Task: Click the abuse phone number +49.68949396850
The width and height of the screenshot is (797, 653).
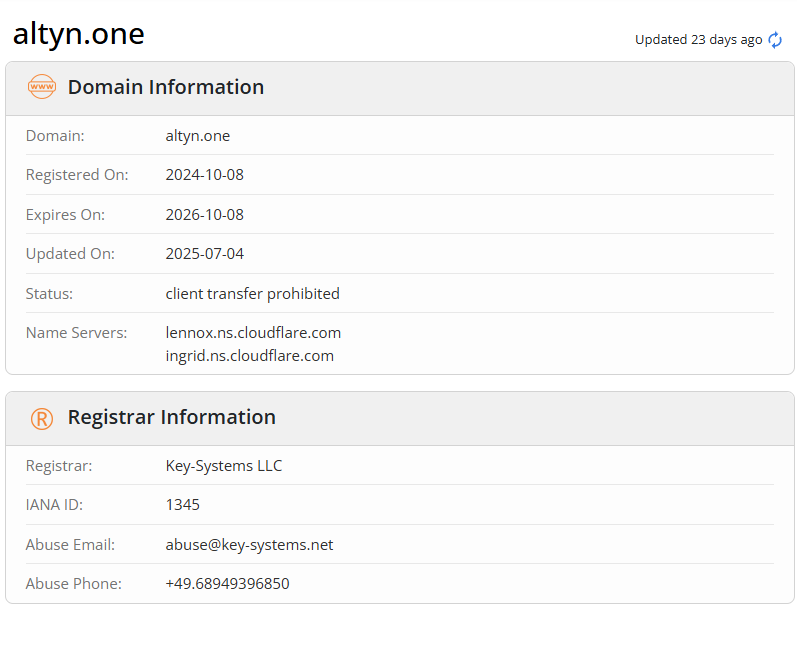Action: click(x=228, y=584)
